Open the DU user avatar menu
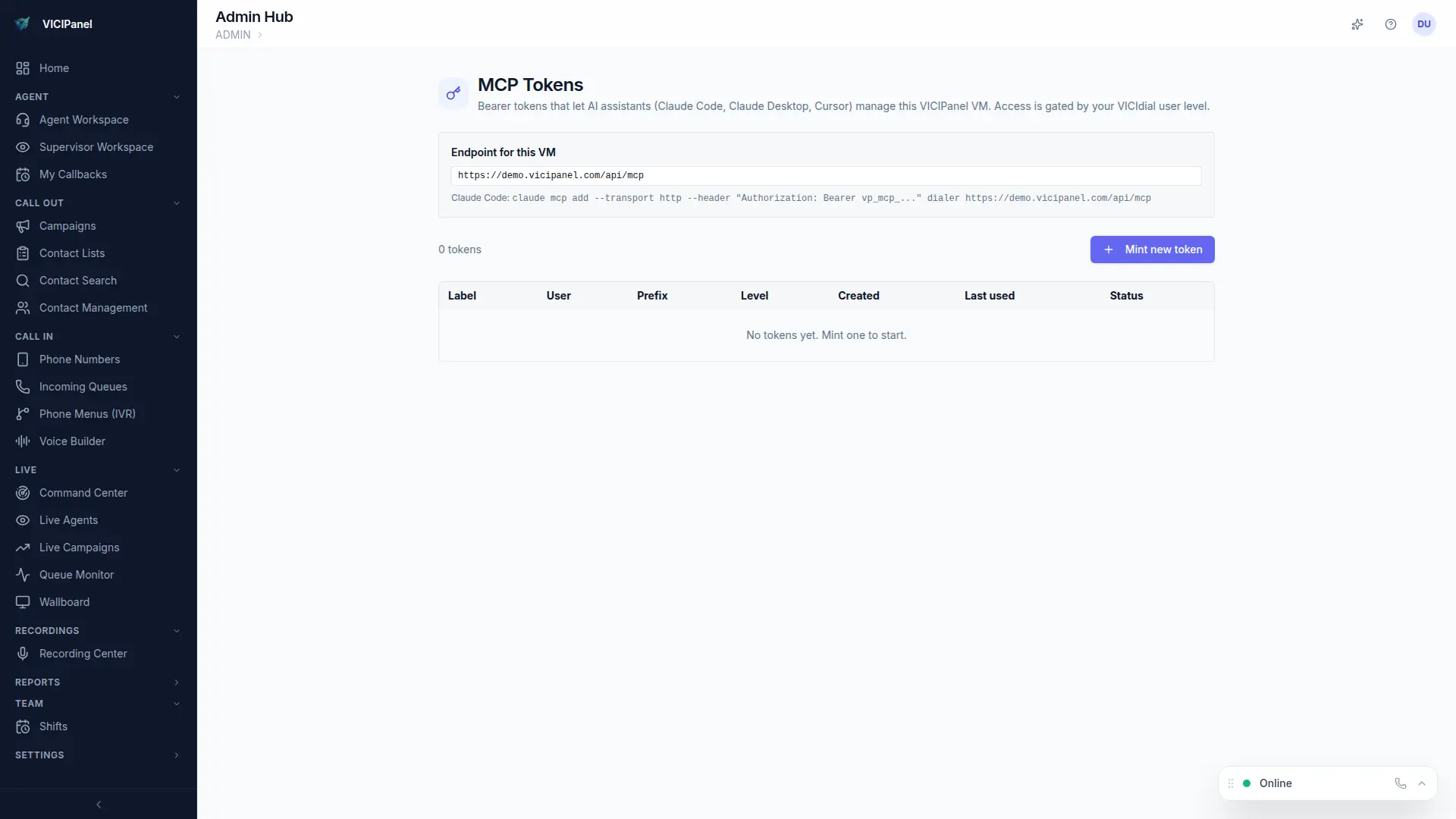This screenshot has width=1456, height=819. [1424, 24]
